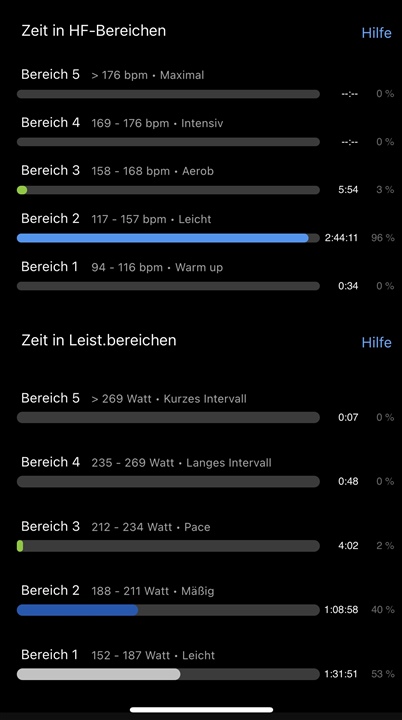Select the Zeit in HF-Bereichen heading
Screen dimensions: 402x720
click(94, 31)
